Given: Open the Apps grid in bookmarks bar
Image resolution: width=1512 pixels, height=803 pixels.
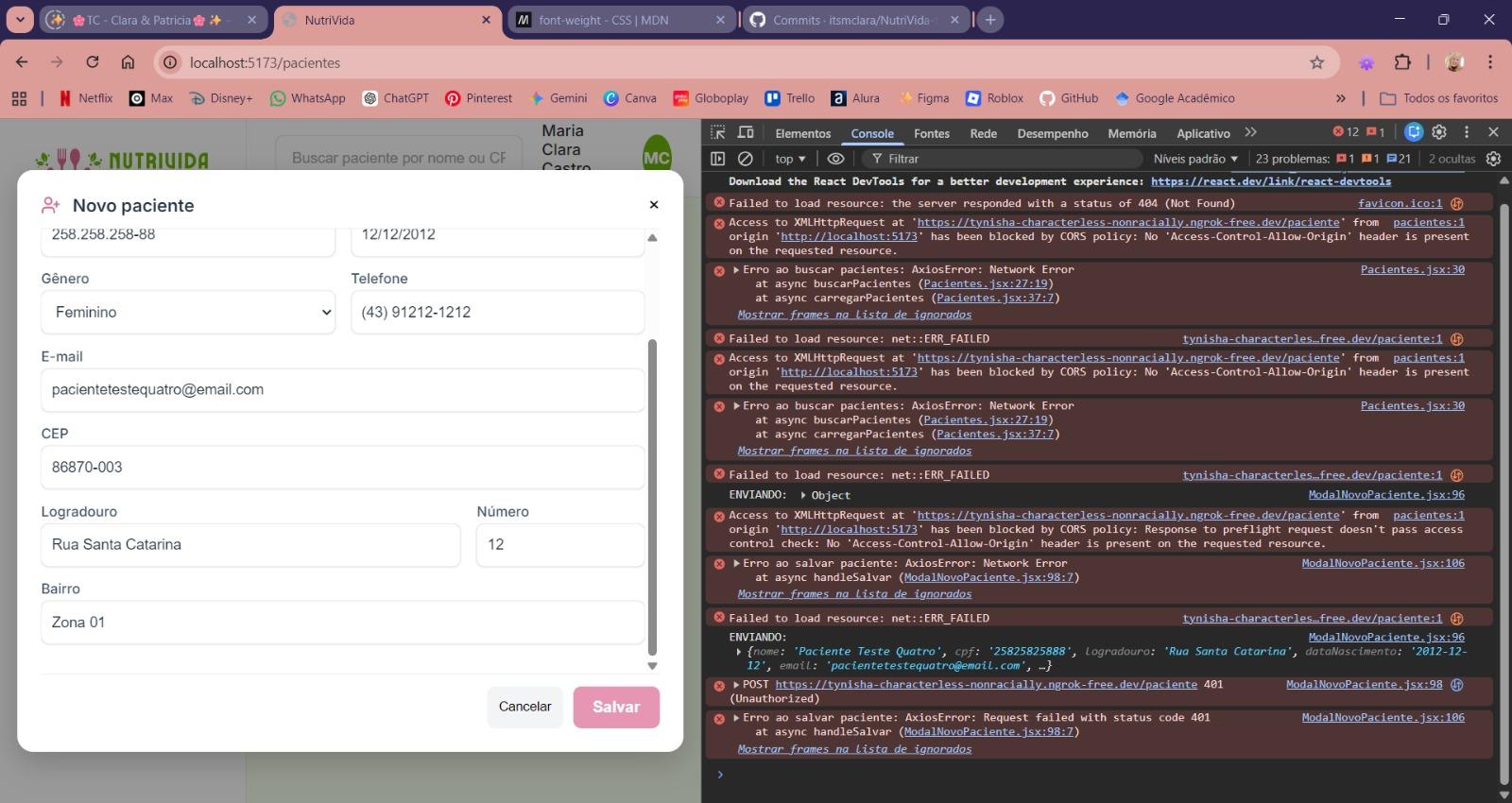Looking at the screenshot, I should (x=19, y=98).
